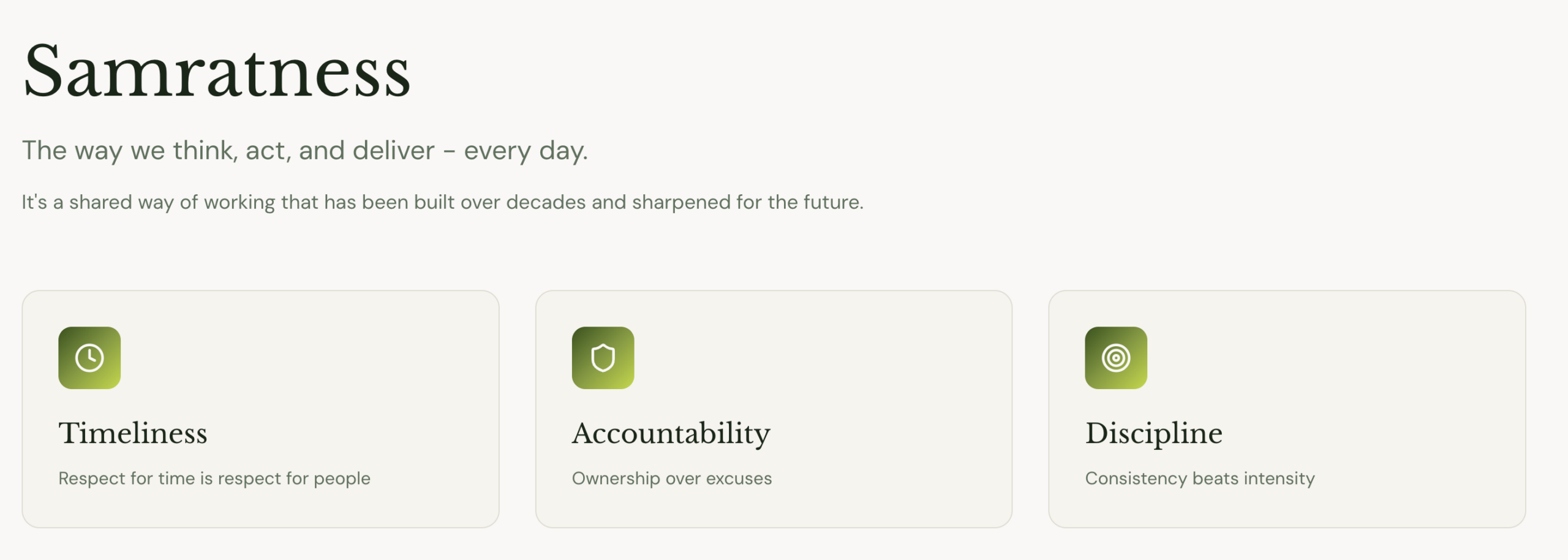Viewport: 1568px width, 560px height.
Task: Click the sentence 'It's a shared way of working'
Action: coord(442,202)
